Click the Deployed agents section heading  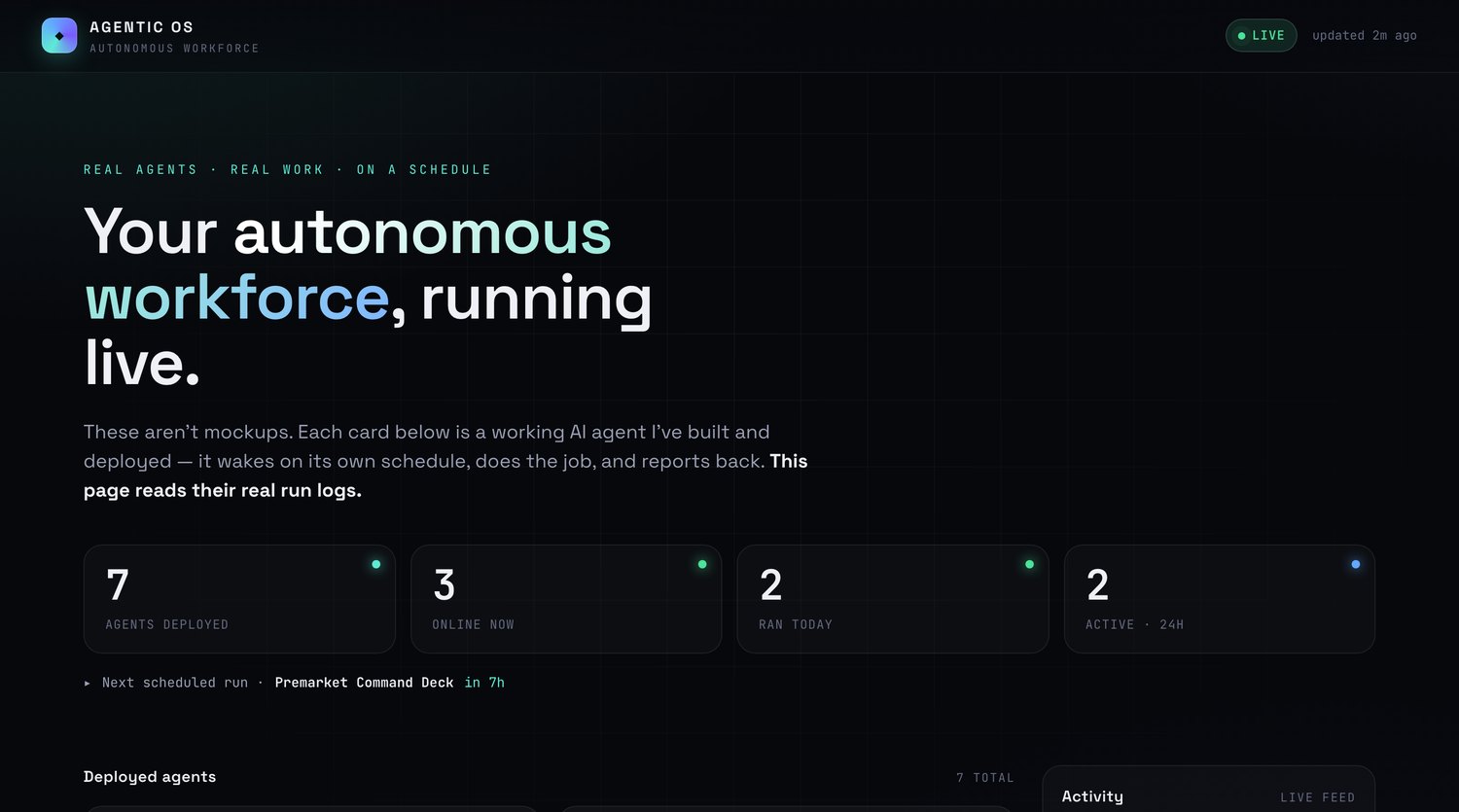click(150, 776)
